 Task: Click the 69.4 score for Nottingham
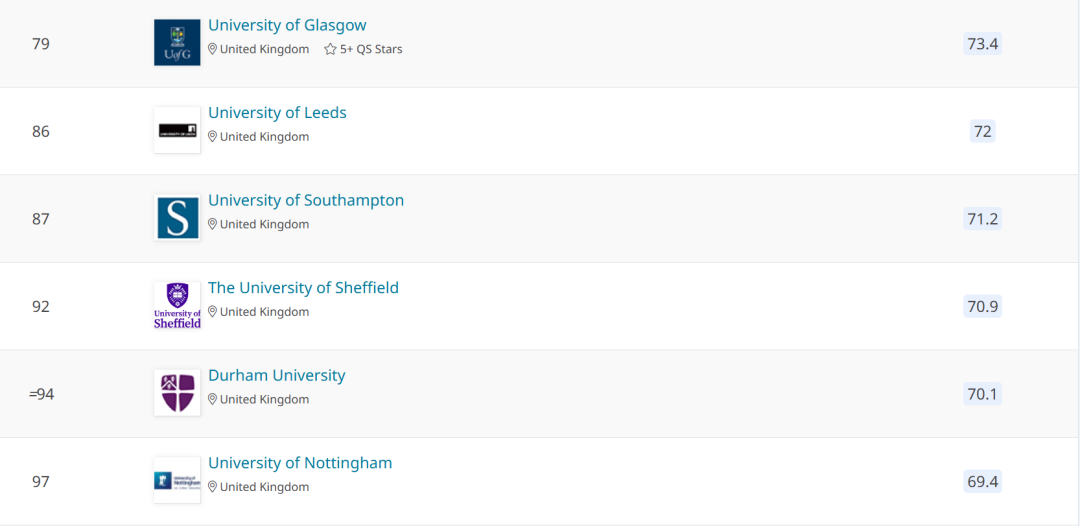pyautogui.click(x=982, y=481)
